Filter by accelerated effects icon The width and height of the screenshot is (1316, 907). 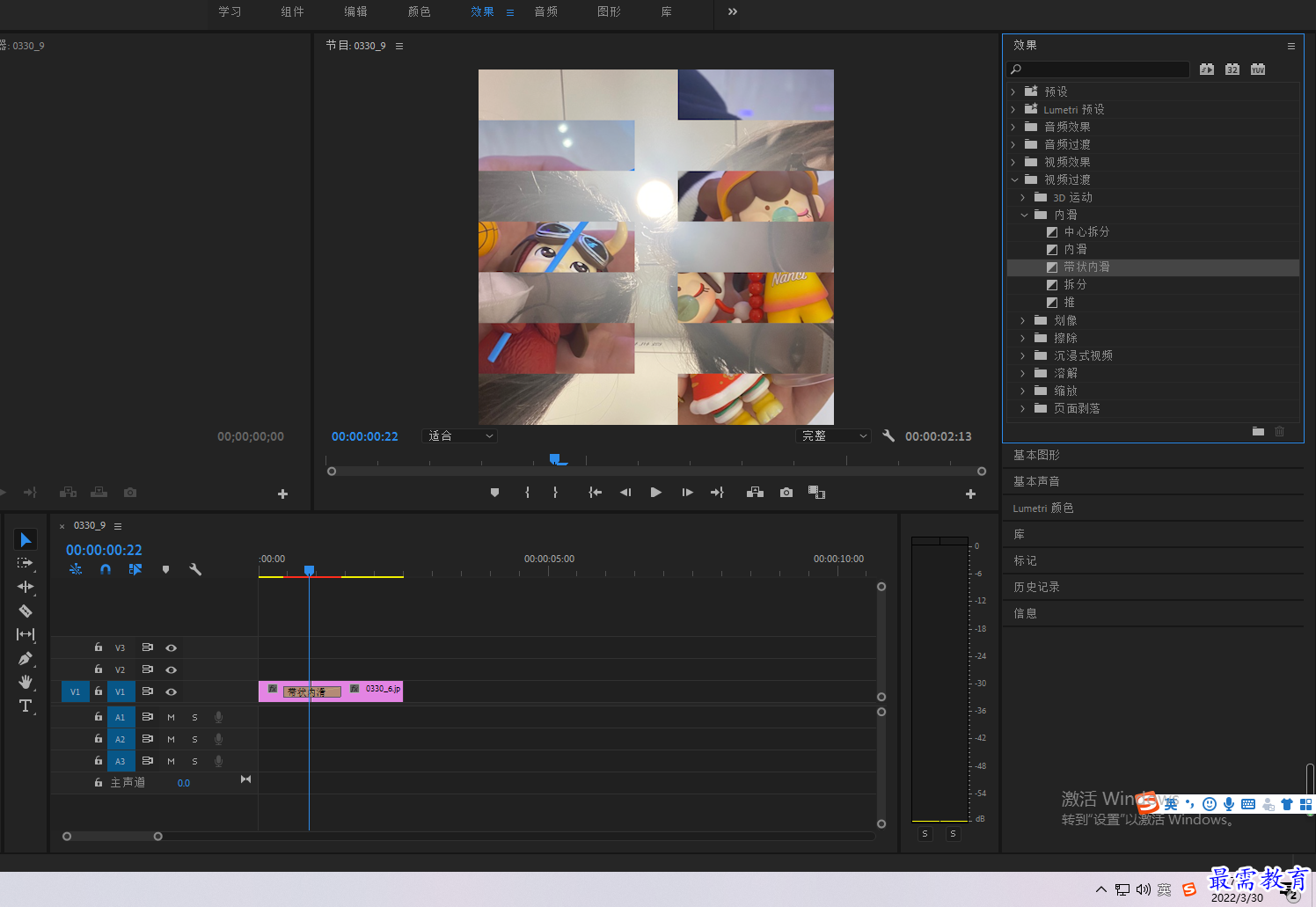tap(1207, 69)
